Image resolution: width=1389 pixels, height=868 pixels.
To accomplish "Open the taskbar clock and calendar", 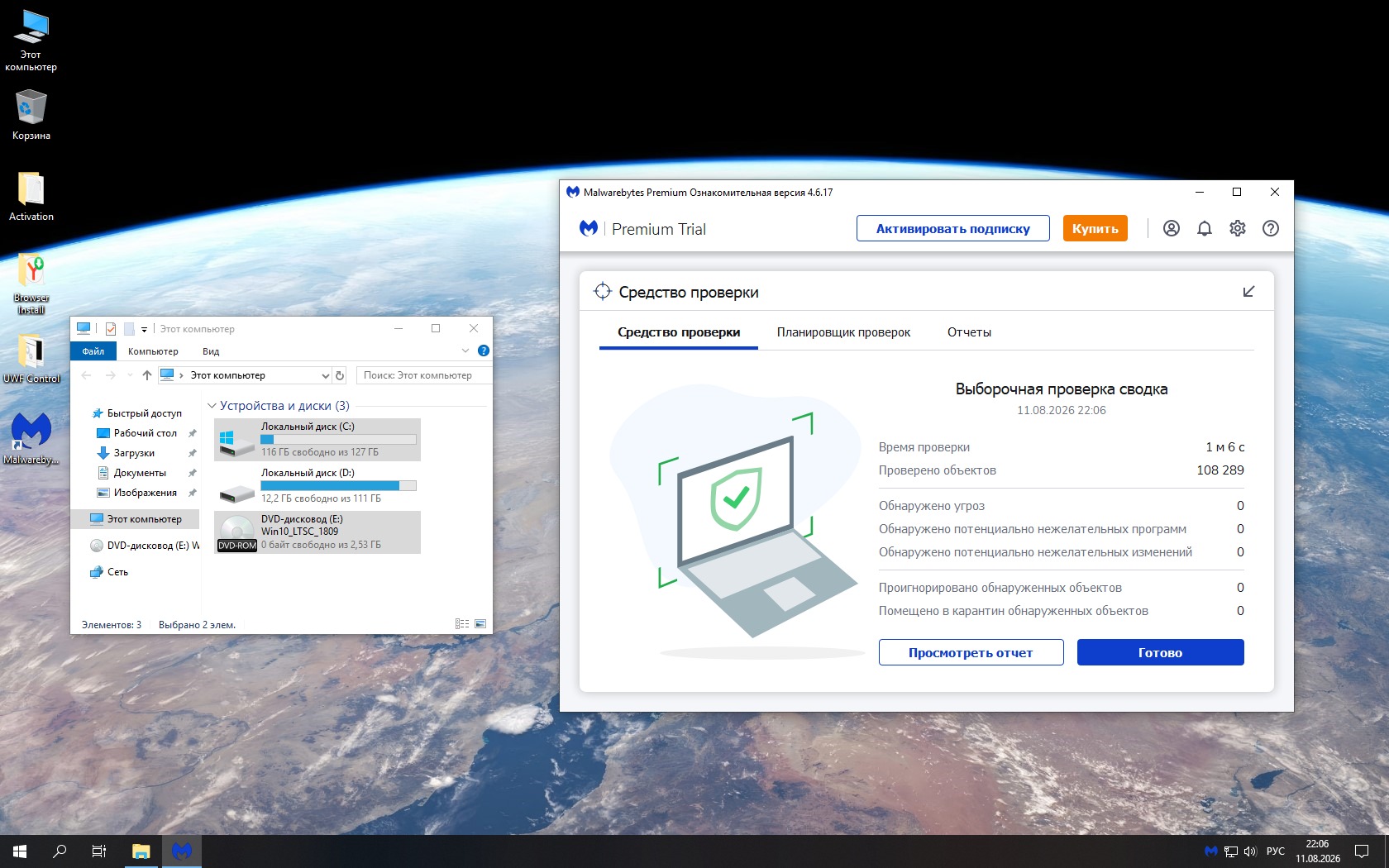I will tap(1318, 851).
